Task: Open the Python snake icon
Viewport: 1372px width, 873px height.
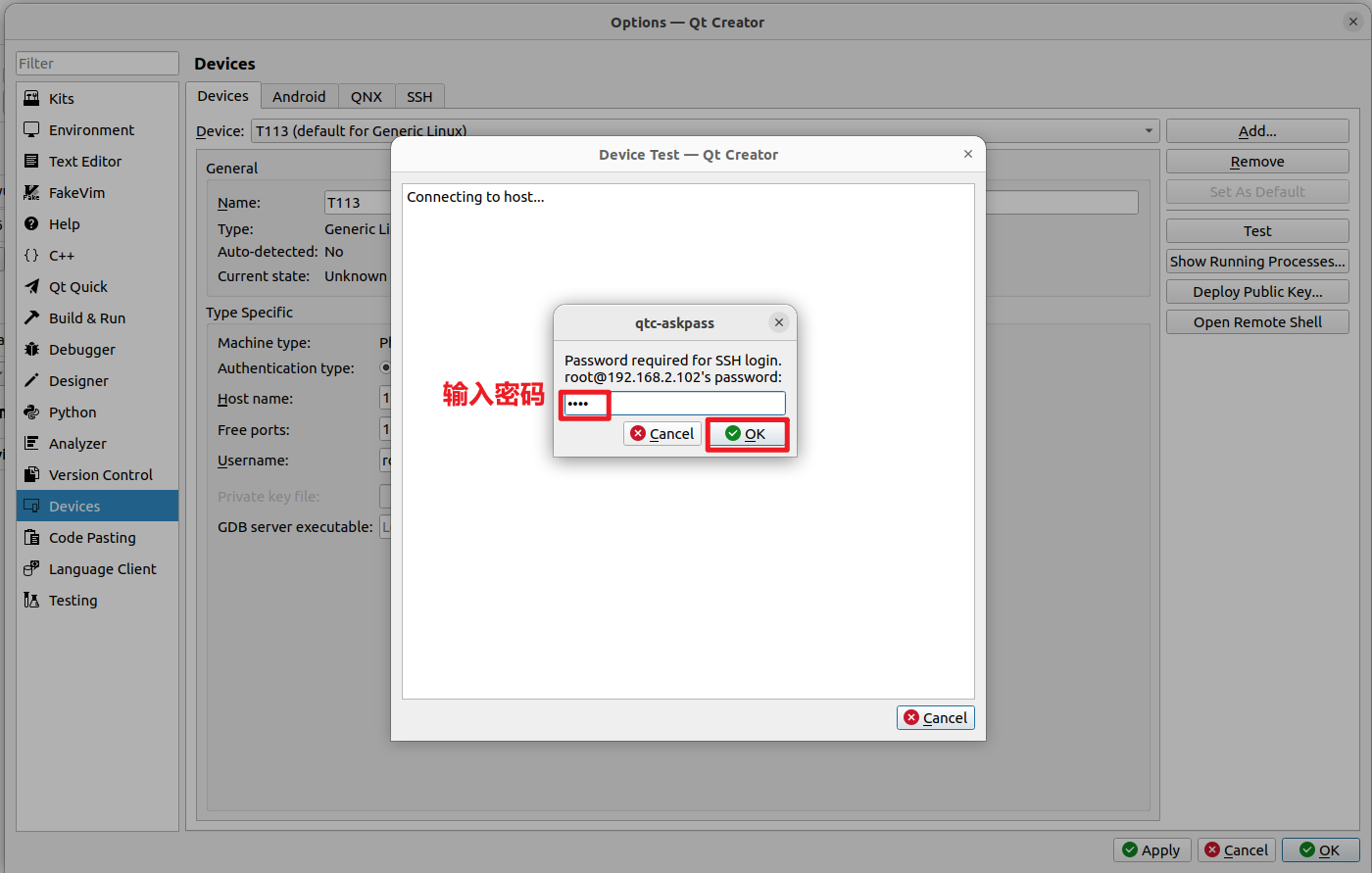Action: point(31,412)
